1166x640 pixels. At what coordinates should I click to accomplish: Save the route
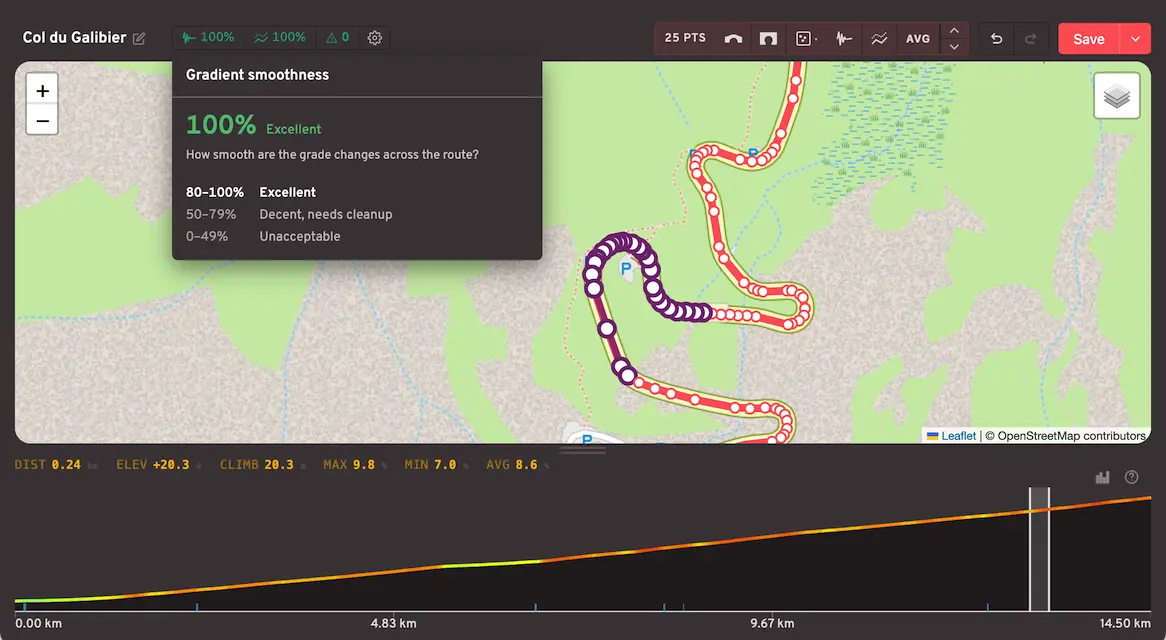click(x=1089, y=39)
